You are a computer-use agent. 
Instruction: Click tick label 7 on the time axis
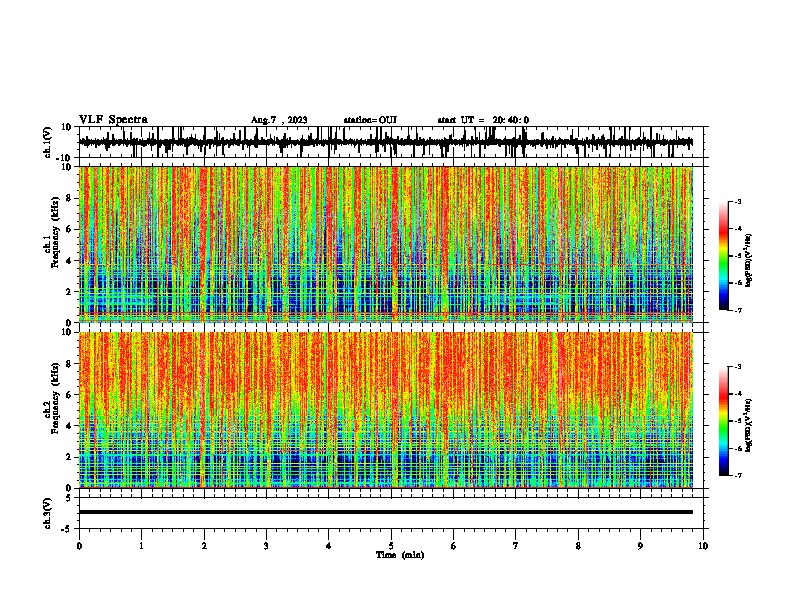(516, 546)
